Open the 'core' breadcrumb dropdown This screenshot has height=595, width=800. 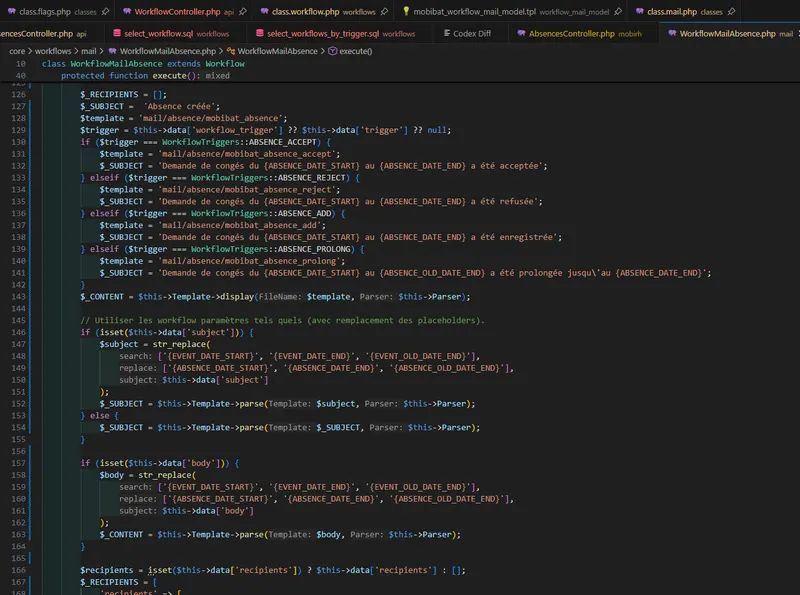click(17, 51)
